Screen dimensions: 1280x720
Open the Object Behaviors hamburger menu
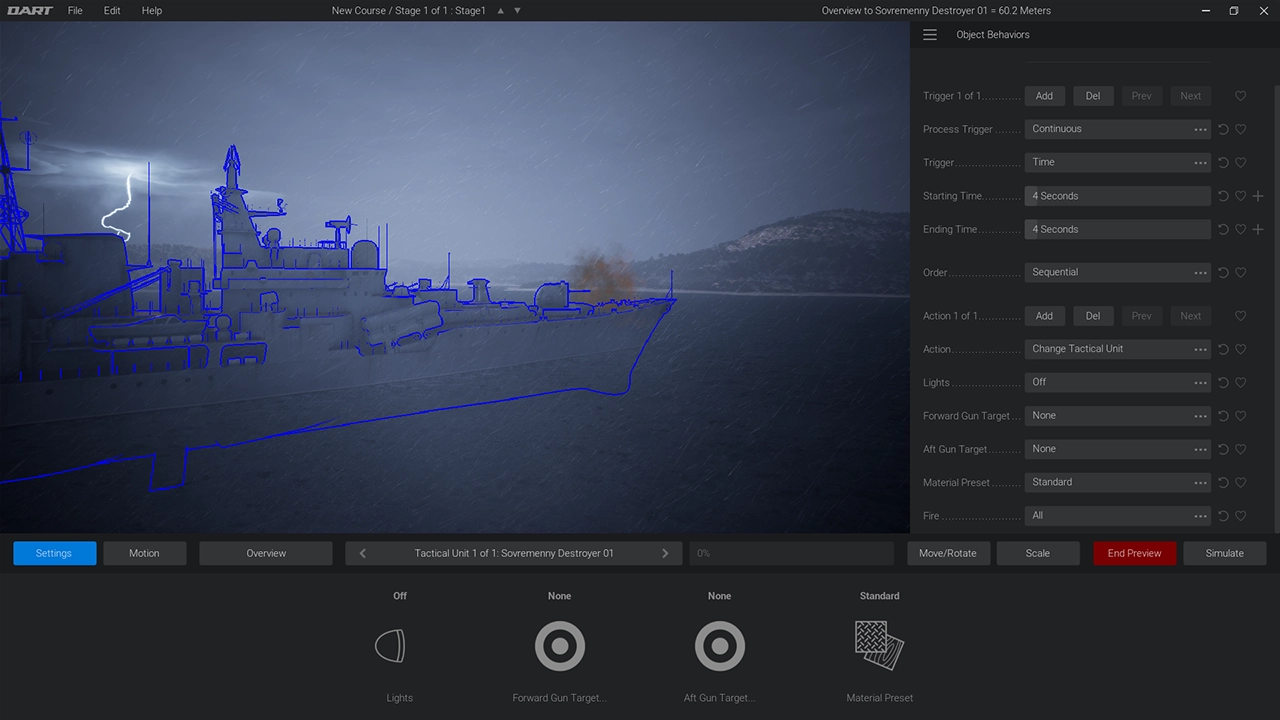pyautogui.click(x=930, y=35)
